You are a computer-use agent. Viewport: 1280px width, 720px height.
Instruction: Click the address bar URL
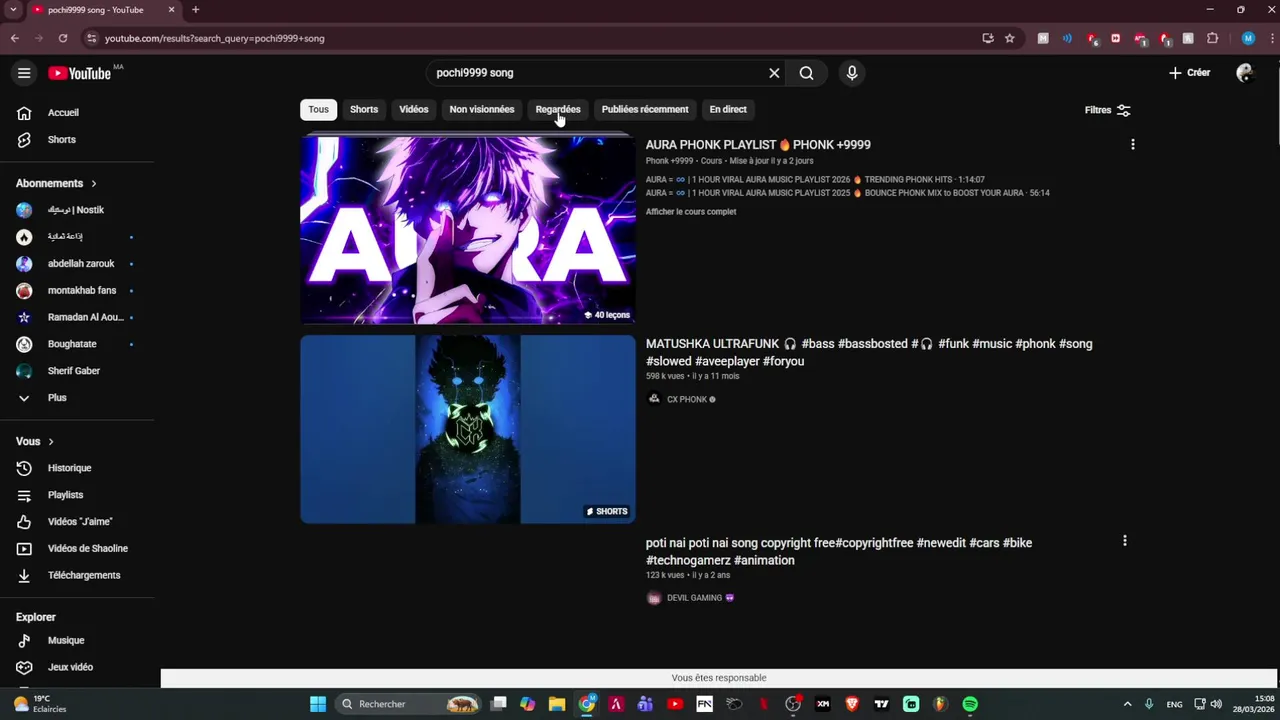coord(215,38)
